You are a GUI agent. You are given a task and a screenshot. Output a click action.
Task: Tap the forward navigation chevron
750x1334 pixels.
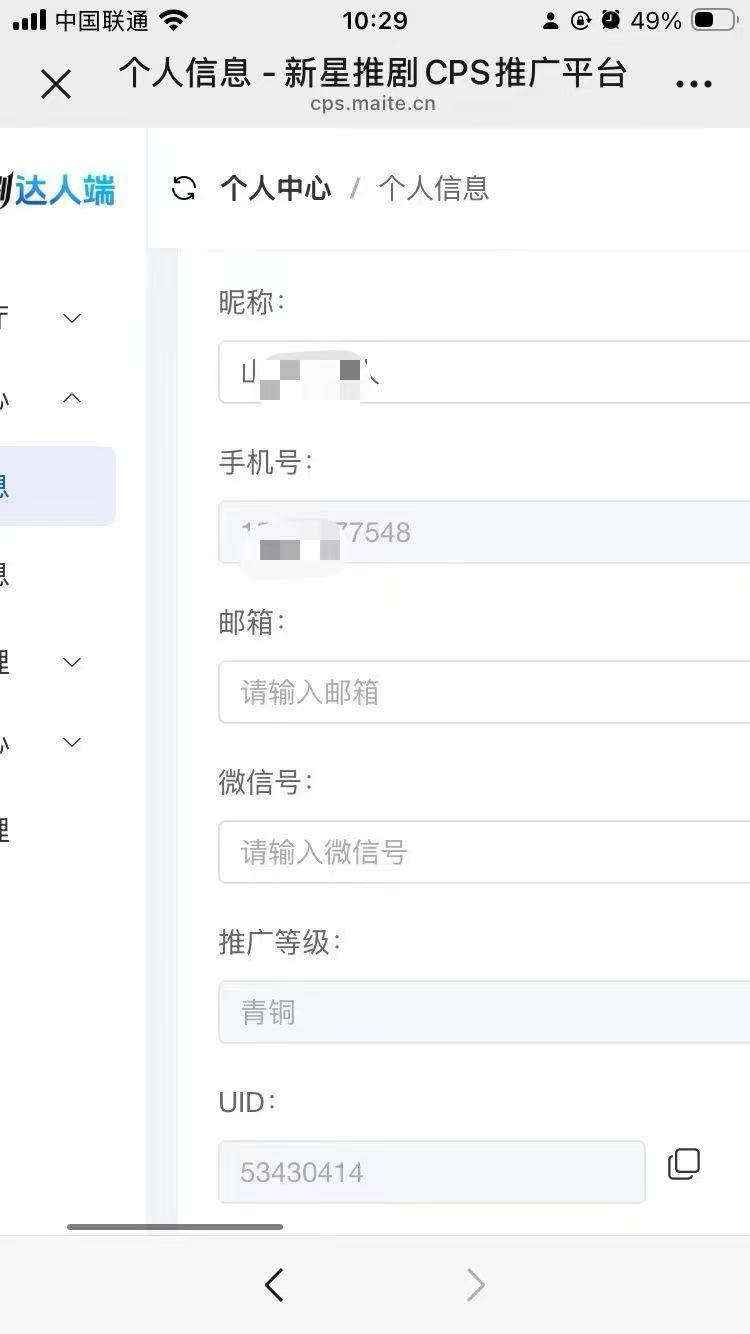pos(475,1285)
